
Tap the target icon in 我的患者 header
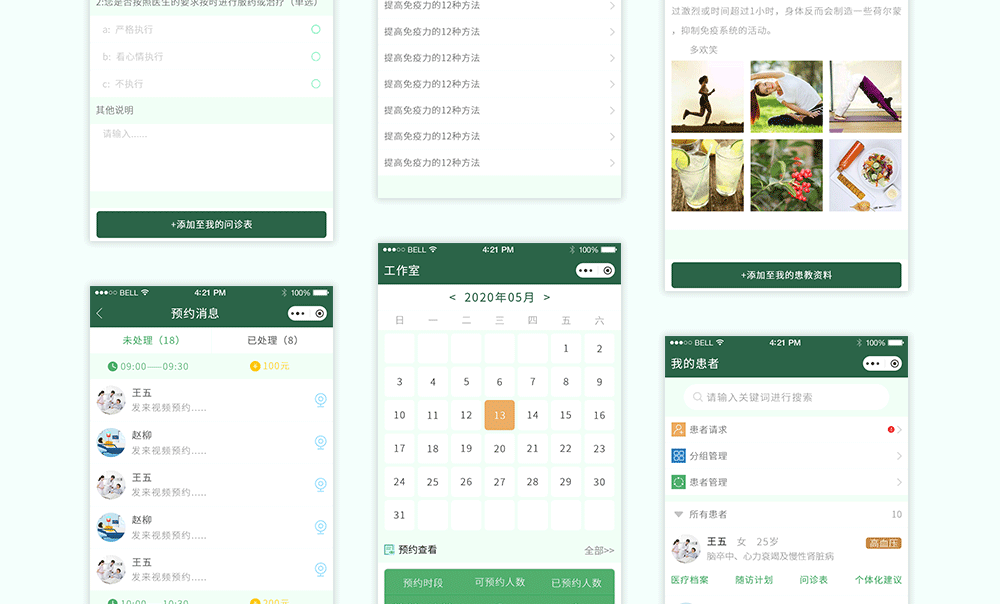pyautogui.click(x=895, y=364)
